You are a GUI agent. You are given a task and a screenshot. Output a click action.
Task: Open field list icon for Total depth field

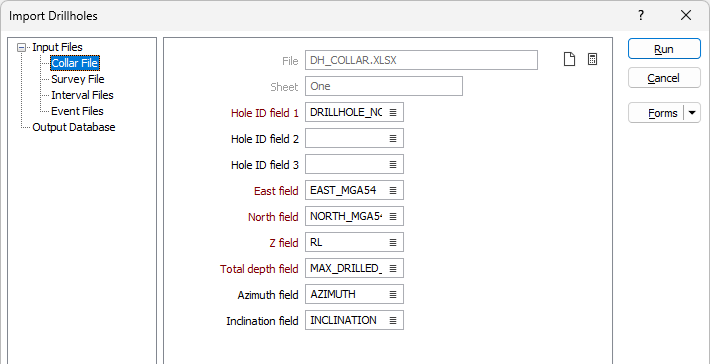tap(393, 268)
